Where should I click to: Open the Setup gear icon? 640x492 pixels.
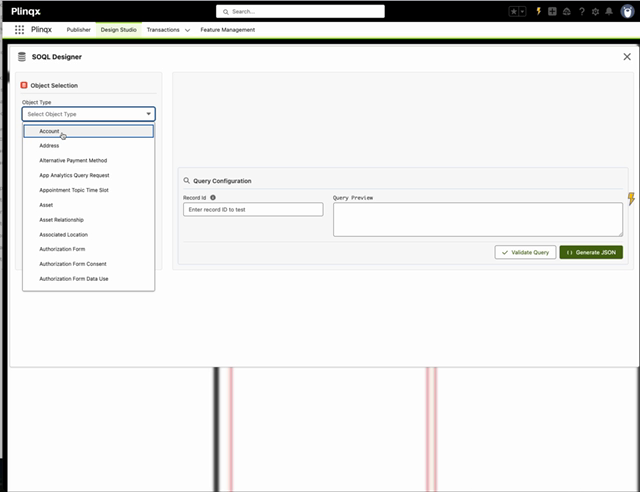[596, 11]
